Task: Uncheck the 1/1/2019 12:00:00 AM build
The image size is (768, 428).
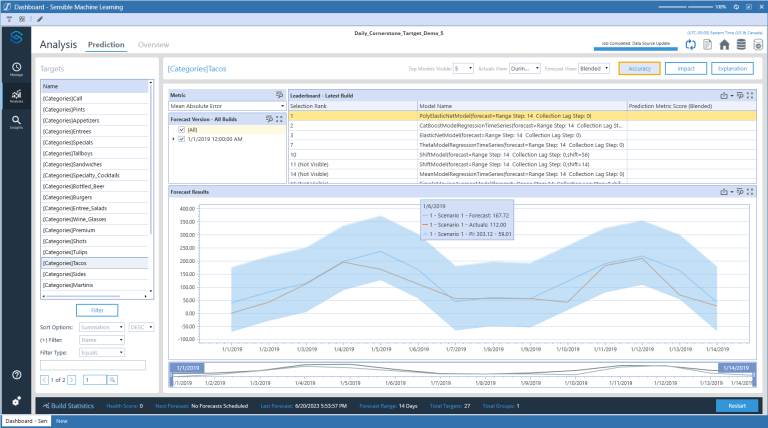Action: click(181, 138)
